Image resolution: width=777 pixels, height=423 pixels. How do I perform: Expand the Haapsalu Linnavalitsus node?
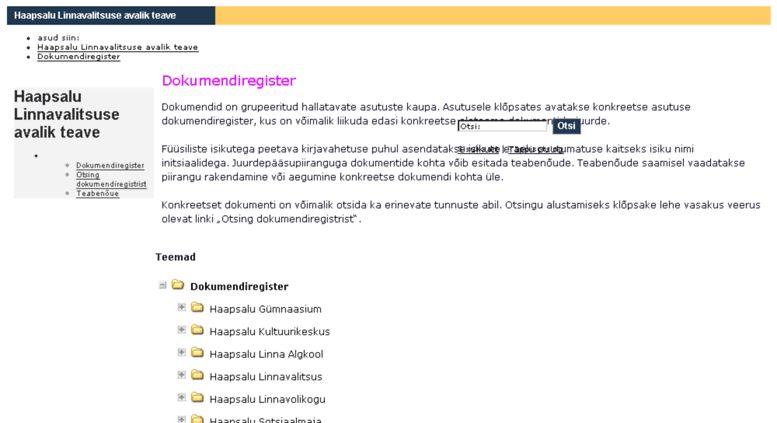pos(181,375)
